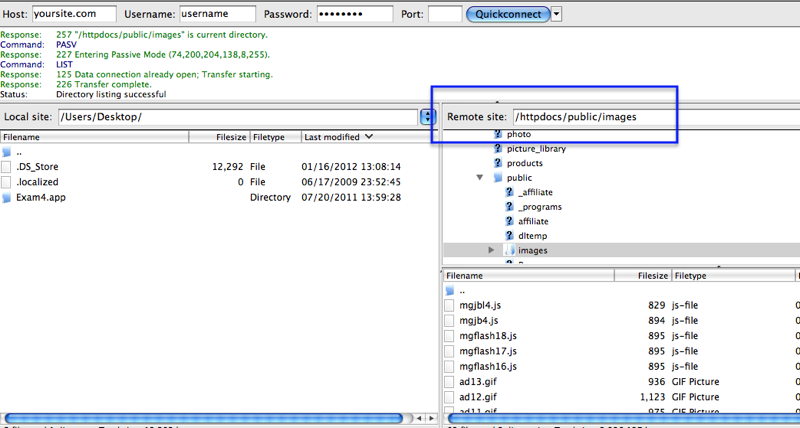Select the ad12.gif file name
This screenshot has width=800, height=428.
tap(478, 397)
